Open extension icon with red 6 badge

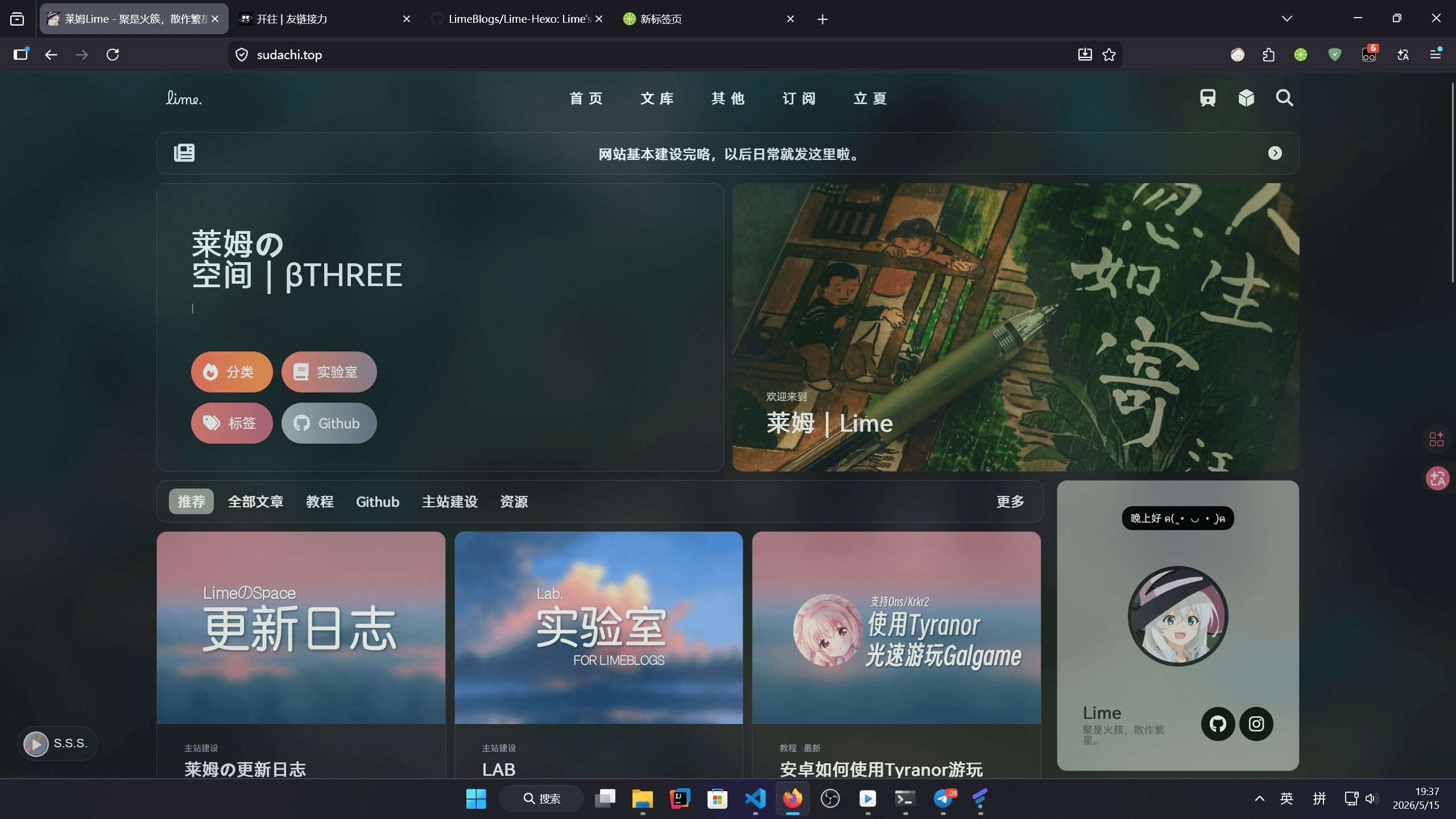coord(1369,53)
